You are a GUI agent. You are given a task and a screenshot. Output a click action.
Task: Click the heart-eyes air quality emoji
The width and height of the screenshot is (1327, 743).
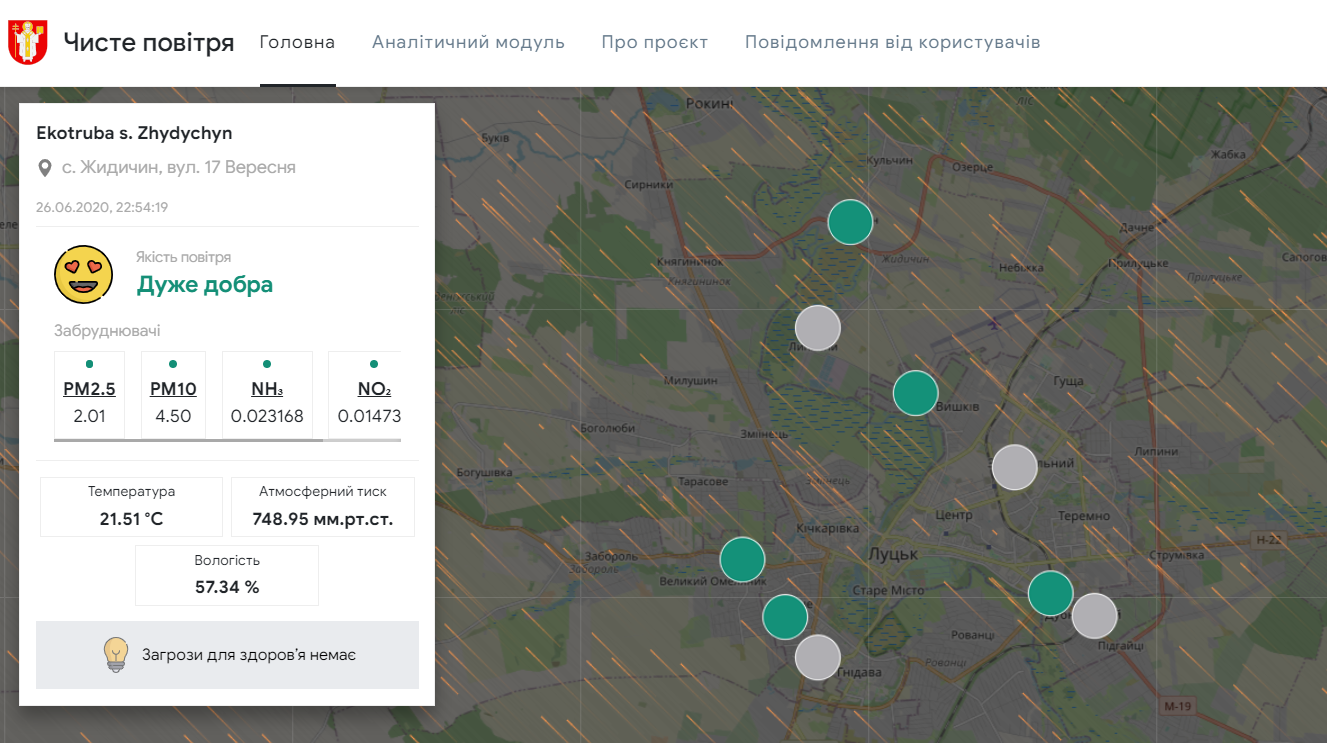coord(84,274)
